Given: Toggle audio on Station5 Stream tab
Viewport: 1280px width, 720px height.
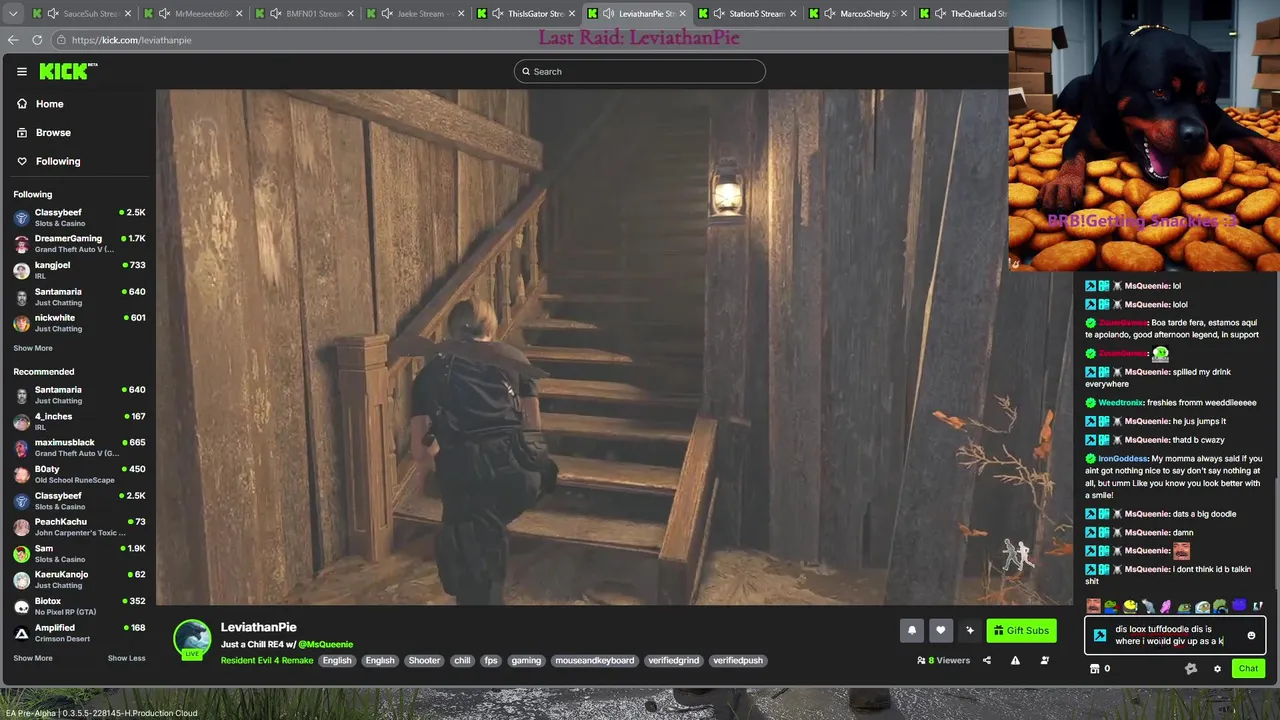Looking at the screenshot, I should tap(719, 14).
